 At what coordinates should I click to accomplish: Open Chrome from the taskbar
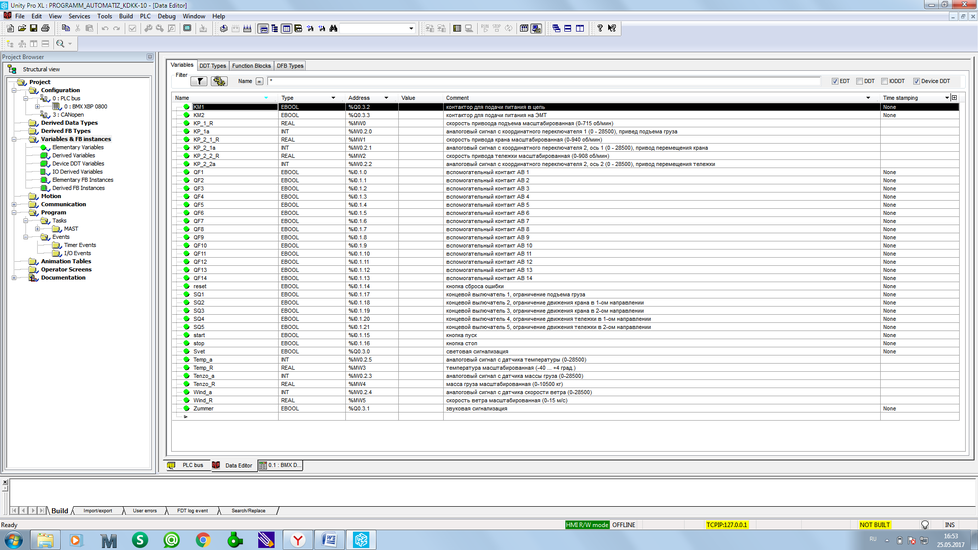(x=203, y=540)
